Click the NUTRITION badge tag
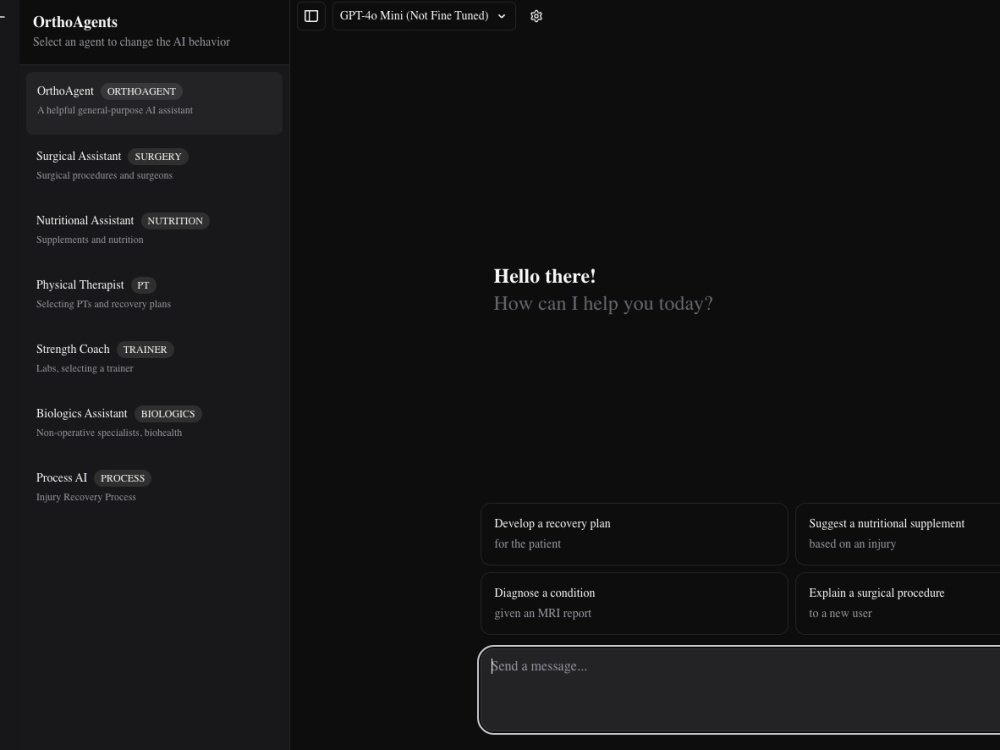 [x=175, y=221]
